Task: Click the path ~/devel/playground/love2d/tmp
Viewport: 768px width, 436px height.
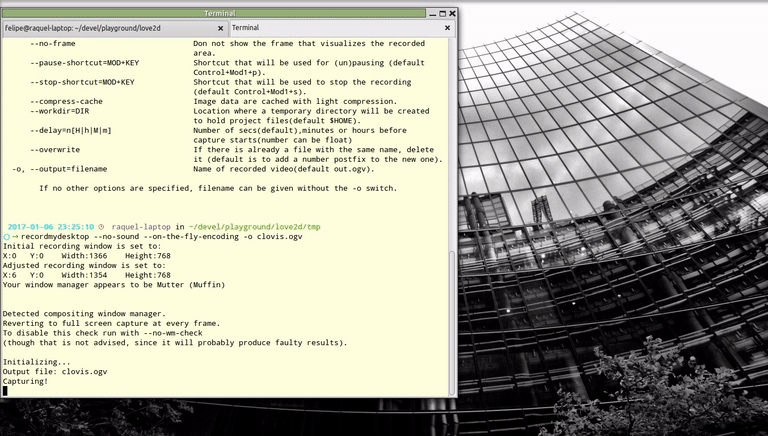Action: 254,227
